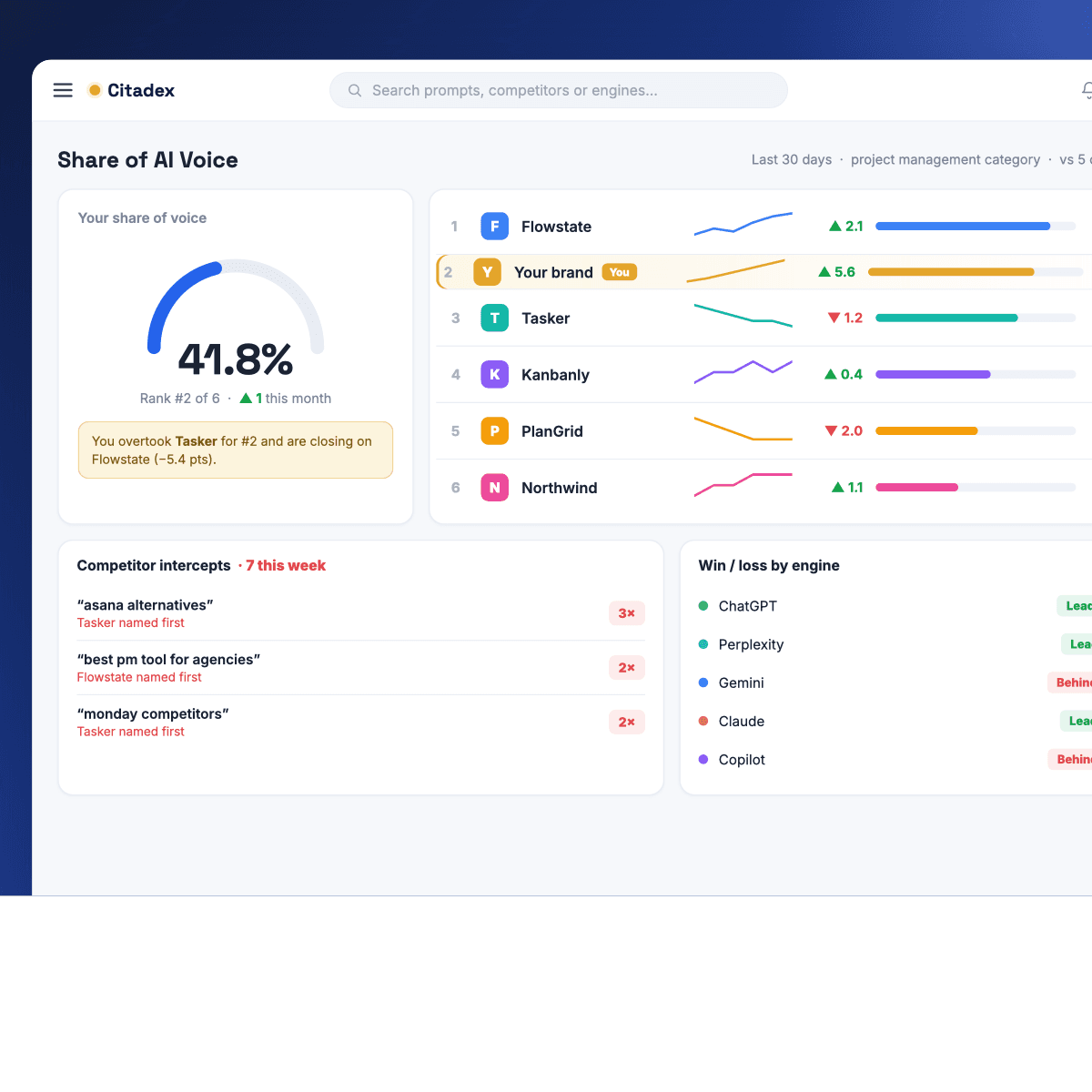Select the Tasker leaderboard name

[545, 318]
